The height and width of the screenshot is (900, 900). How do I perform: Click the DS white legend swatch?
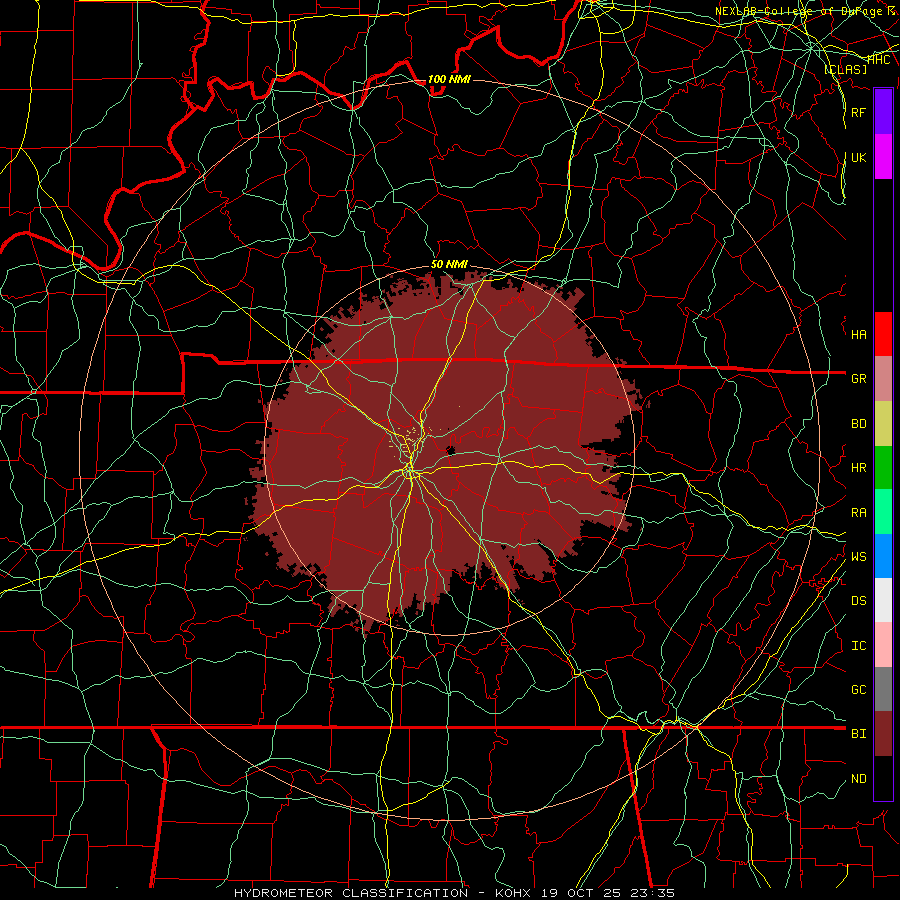click(x=883, y=600)
